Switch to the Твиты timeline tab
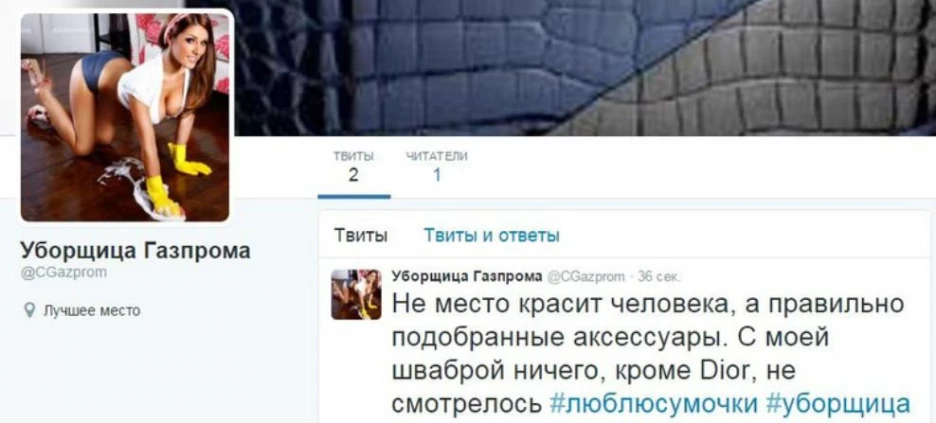 point(360,235)
